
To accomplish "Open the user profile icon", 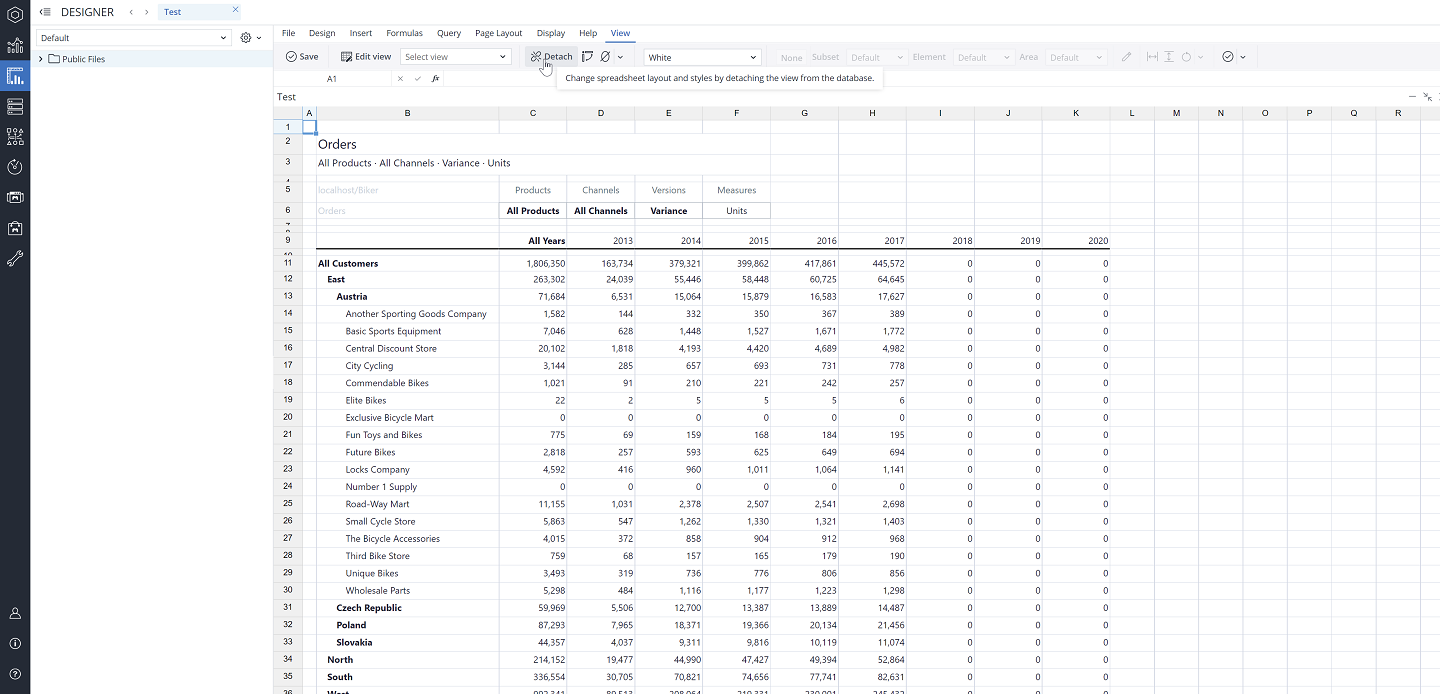I will (x=15, y=613).
